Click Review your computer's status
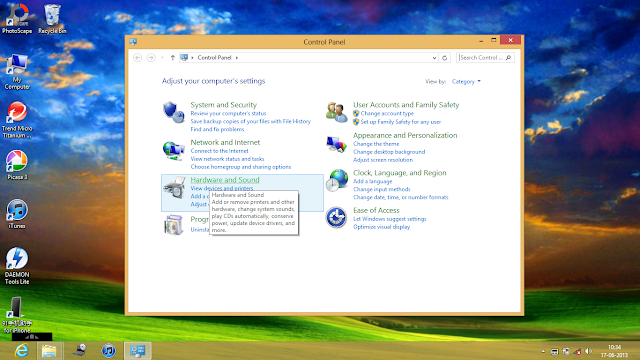This screenshot has height=360, width=640. (x=228, y=113)
